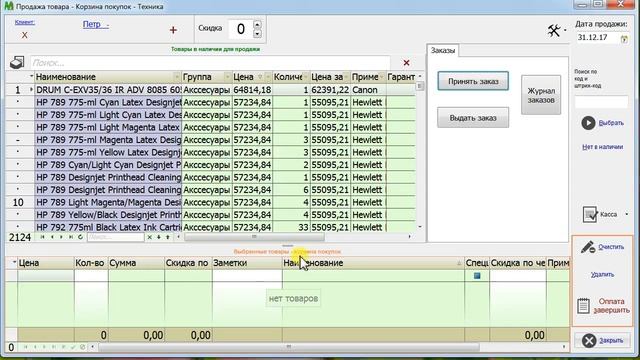Screen dimensions: 640x360
Task: Click Оплата завершить to finish payment
Action: point(611,306)
